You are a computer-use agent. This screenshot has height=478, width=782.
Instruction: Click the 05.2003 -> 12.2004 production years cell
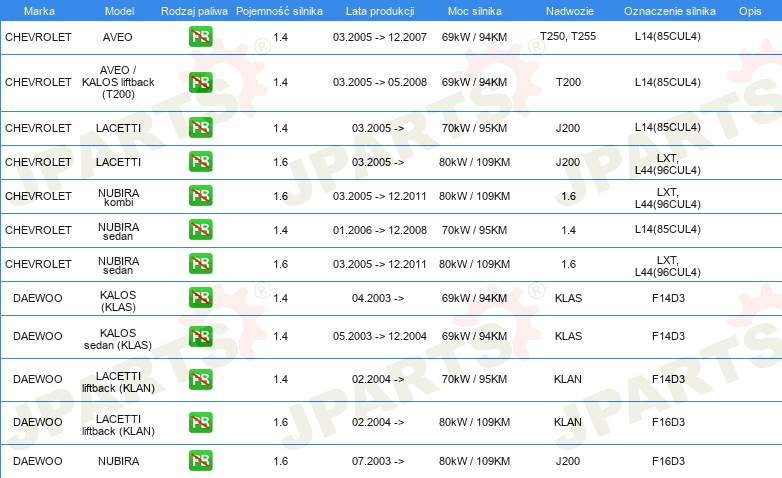(380, 336)
